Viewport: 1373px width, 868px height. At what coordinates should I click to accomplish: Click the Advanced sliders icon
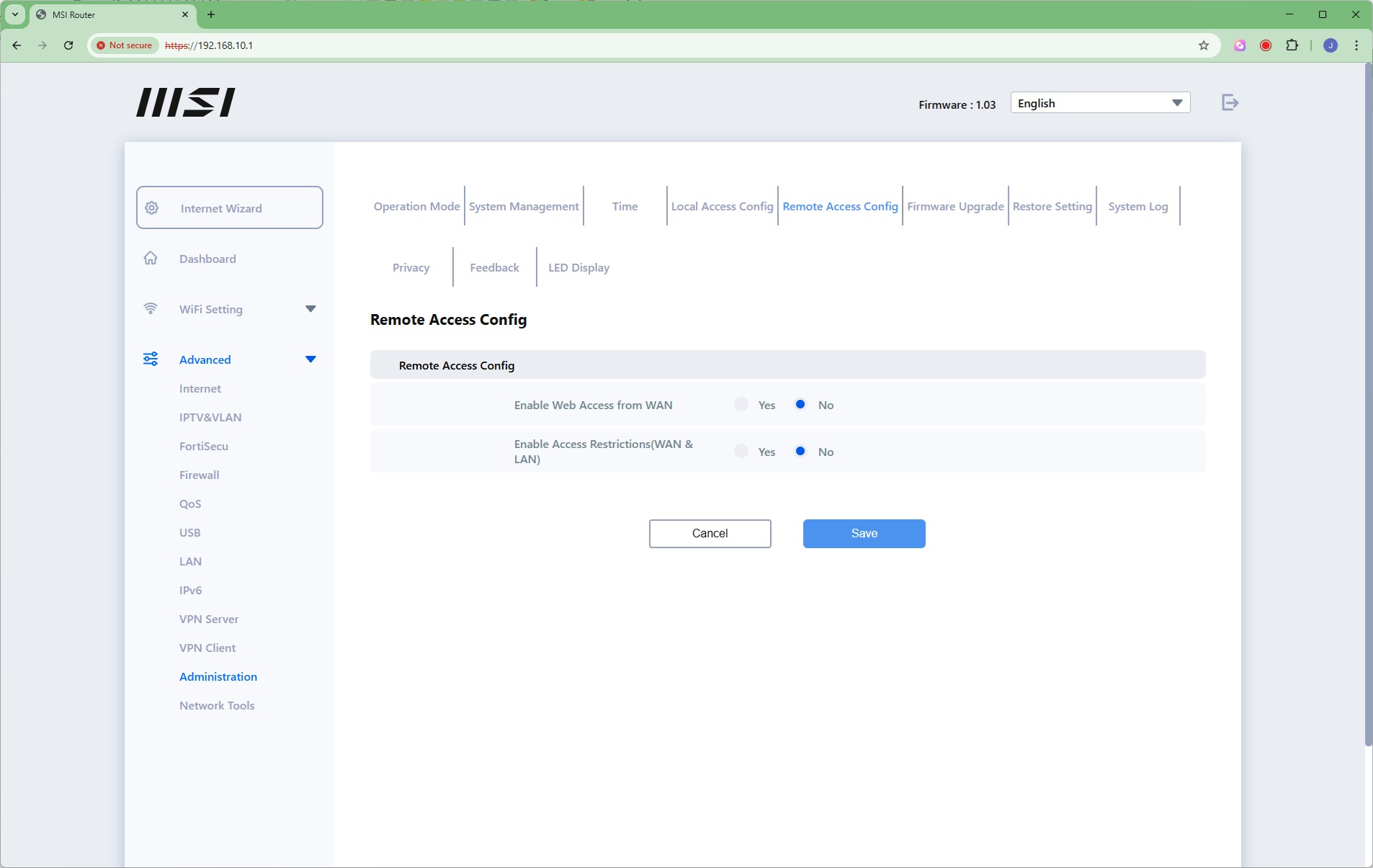point(151,359)
